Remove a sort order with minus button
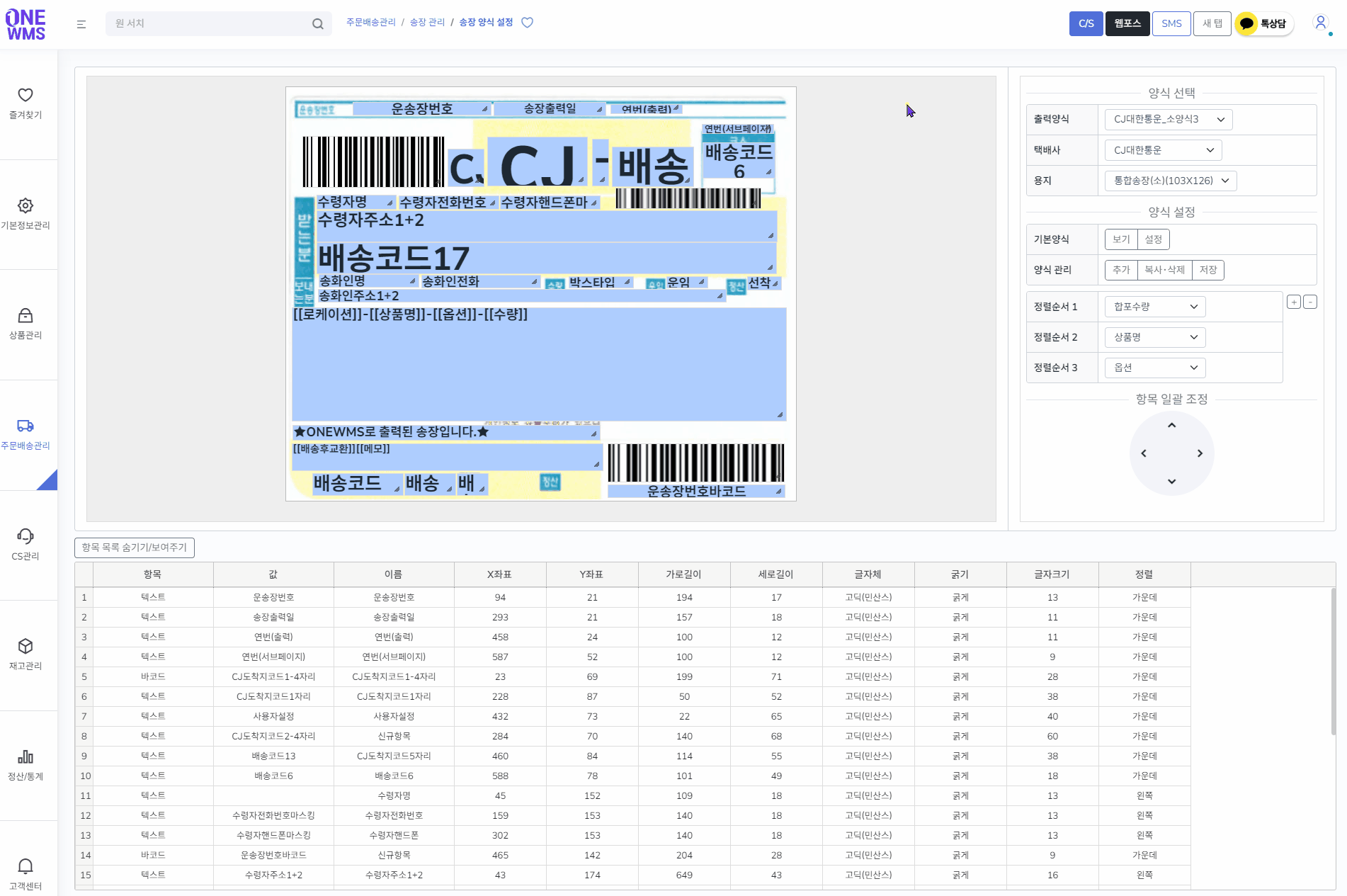The width and height of the screenshot is (1347, 896). click(1310, 302)
